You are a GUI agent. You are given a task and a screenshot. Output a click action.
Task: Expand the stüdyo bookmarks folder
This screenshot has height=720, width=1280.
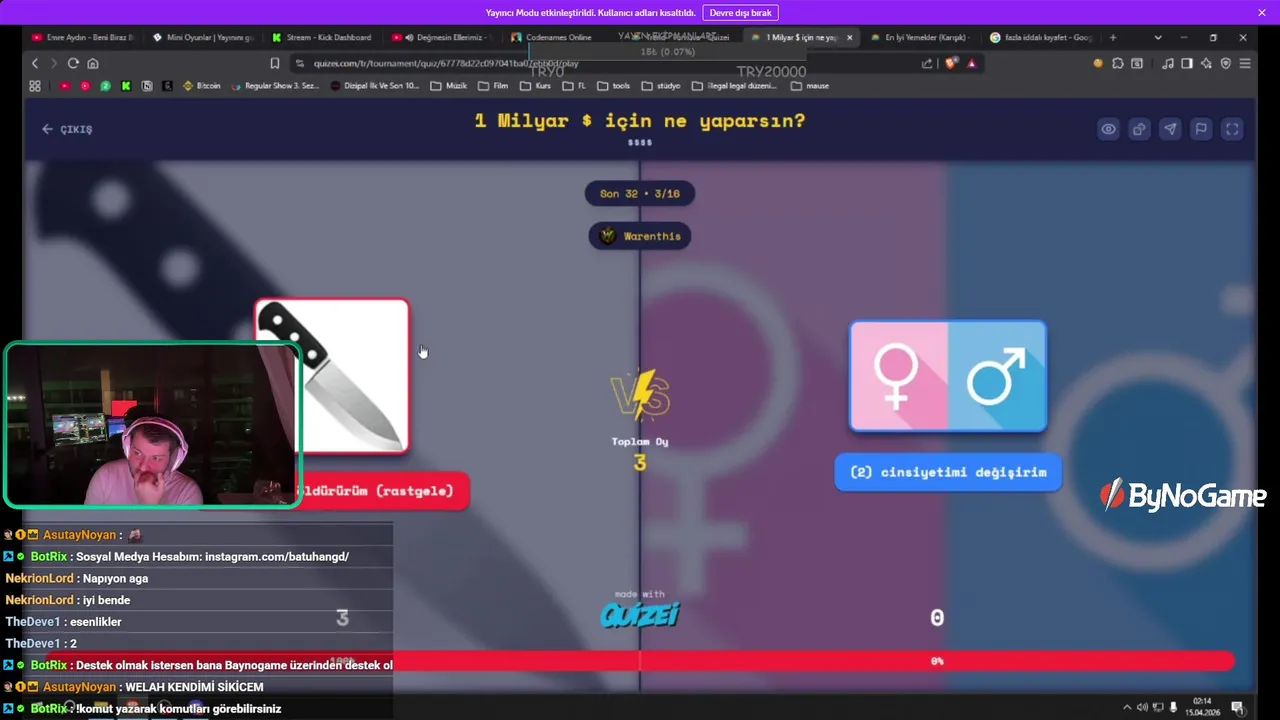[661, 86]
